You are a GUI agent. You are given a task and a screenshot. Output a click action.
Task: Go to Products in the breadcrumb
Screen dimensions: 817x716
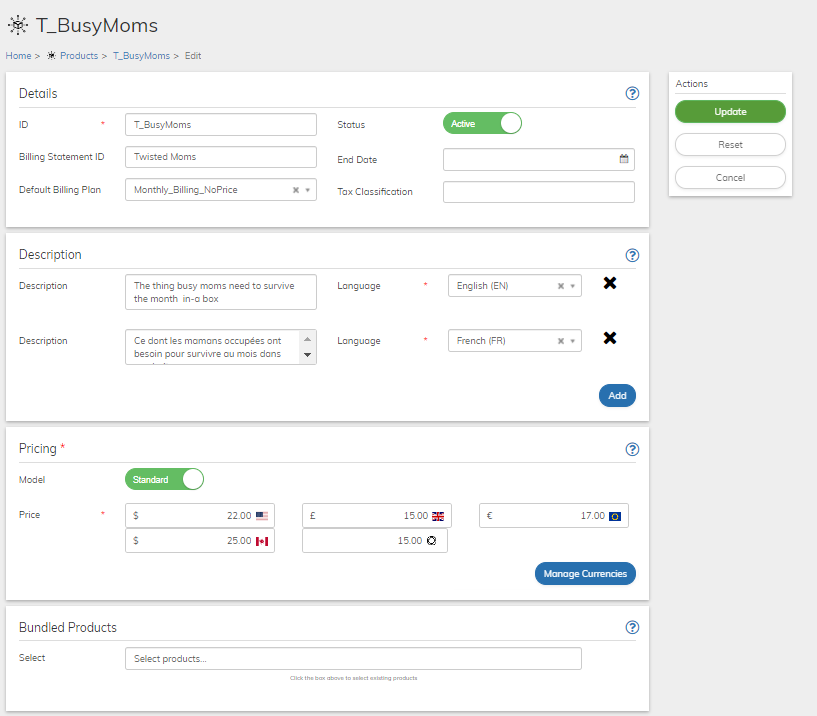click(79, 56)
